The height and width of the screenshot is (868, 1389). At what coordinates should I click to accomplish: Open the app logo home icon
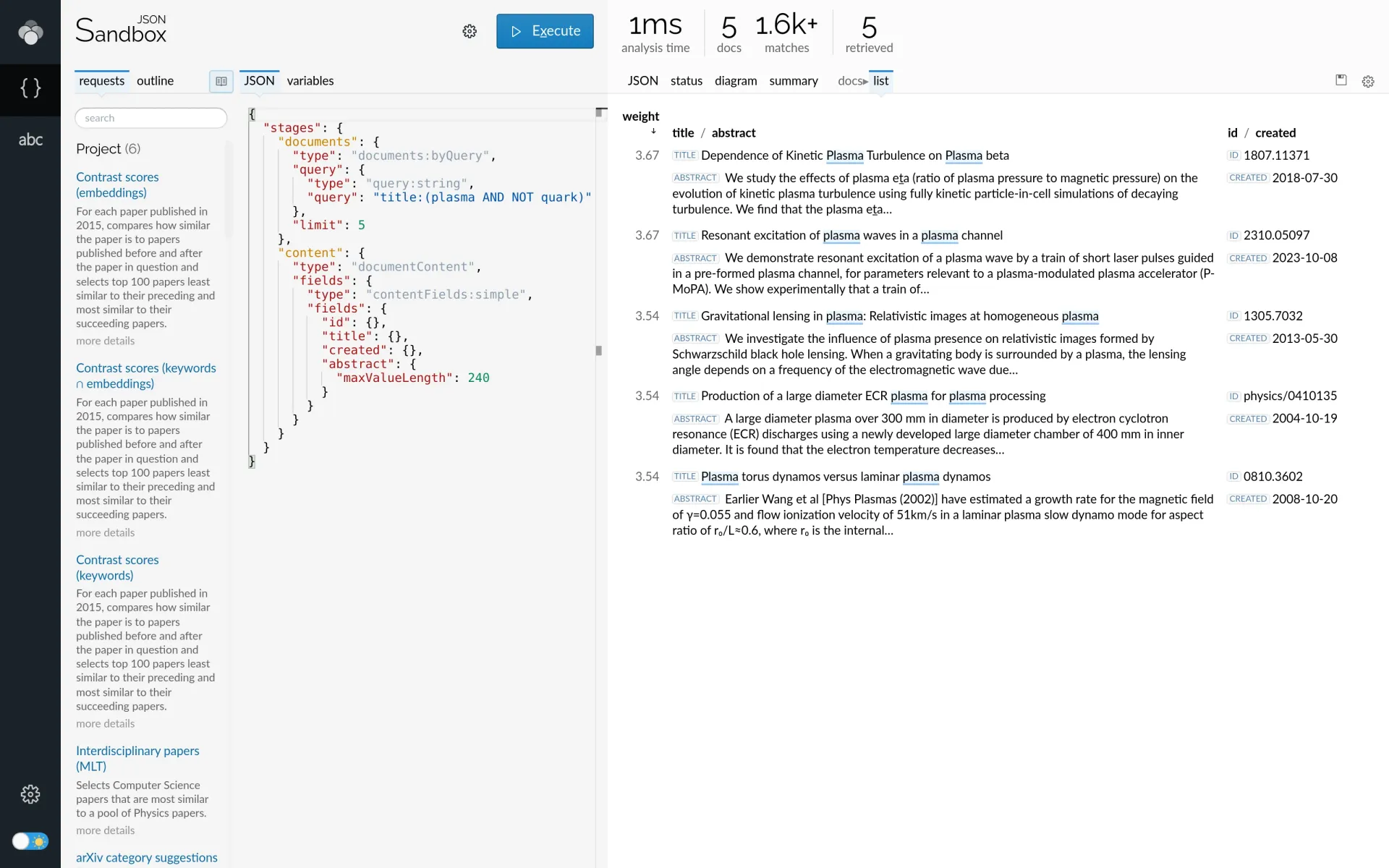coord(30,32)
